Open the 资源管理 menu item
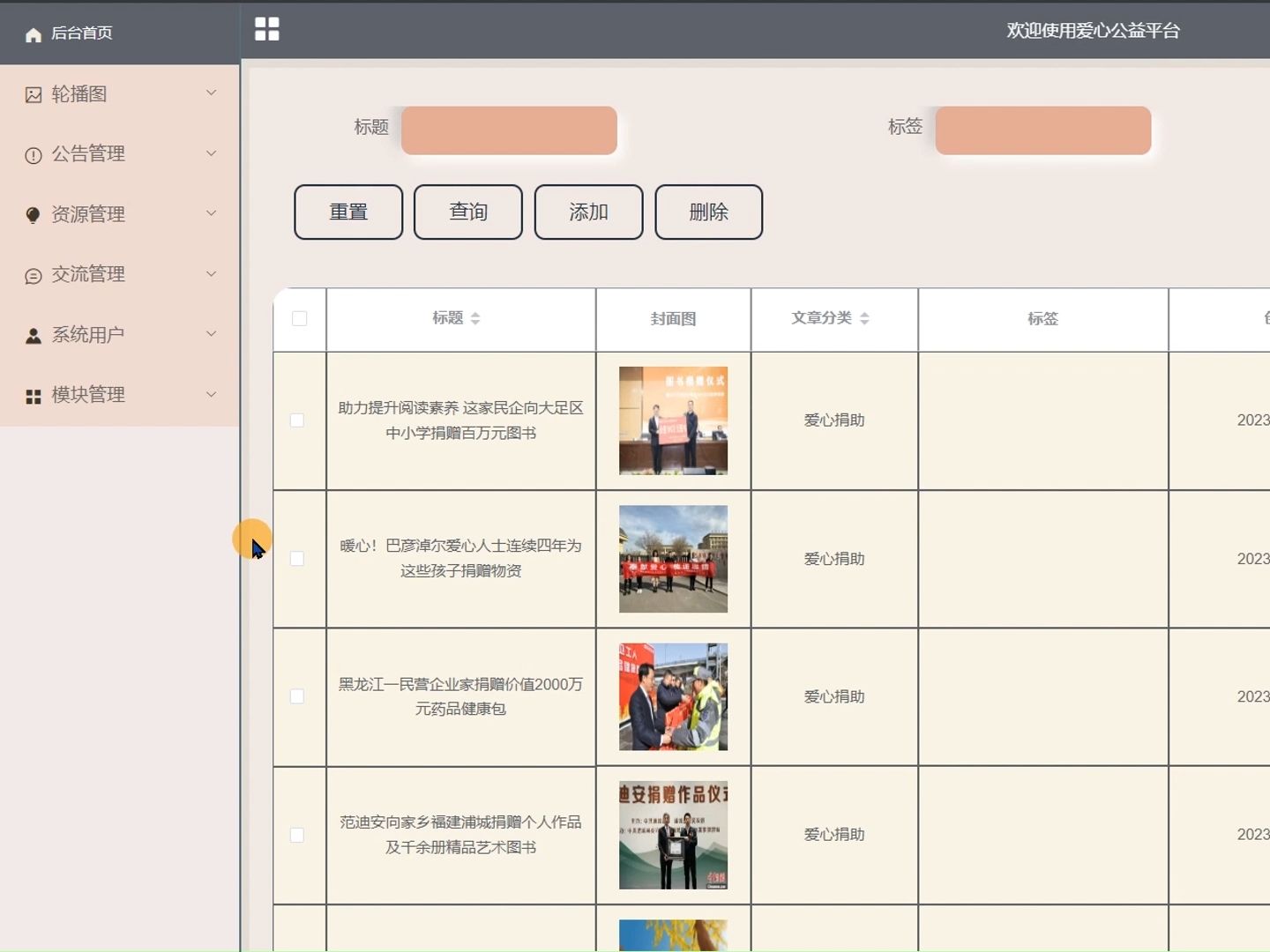Image resolution: width=1270 pixels, height=952 pixels. 119,214
